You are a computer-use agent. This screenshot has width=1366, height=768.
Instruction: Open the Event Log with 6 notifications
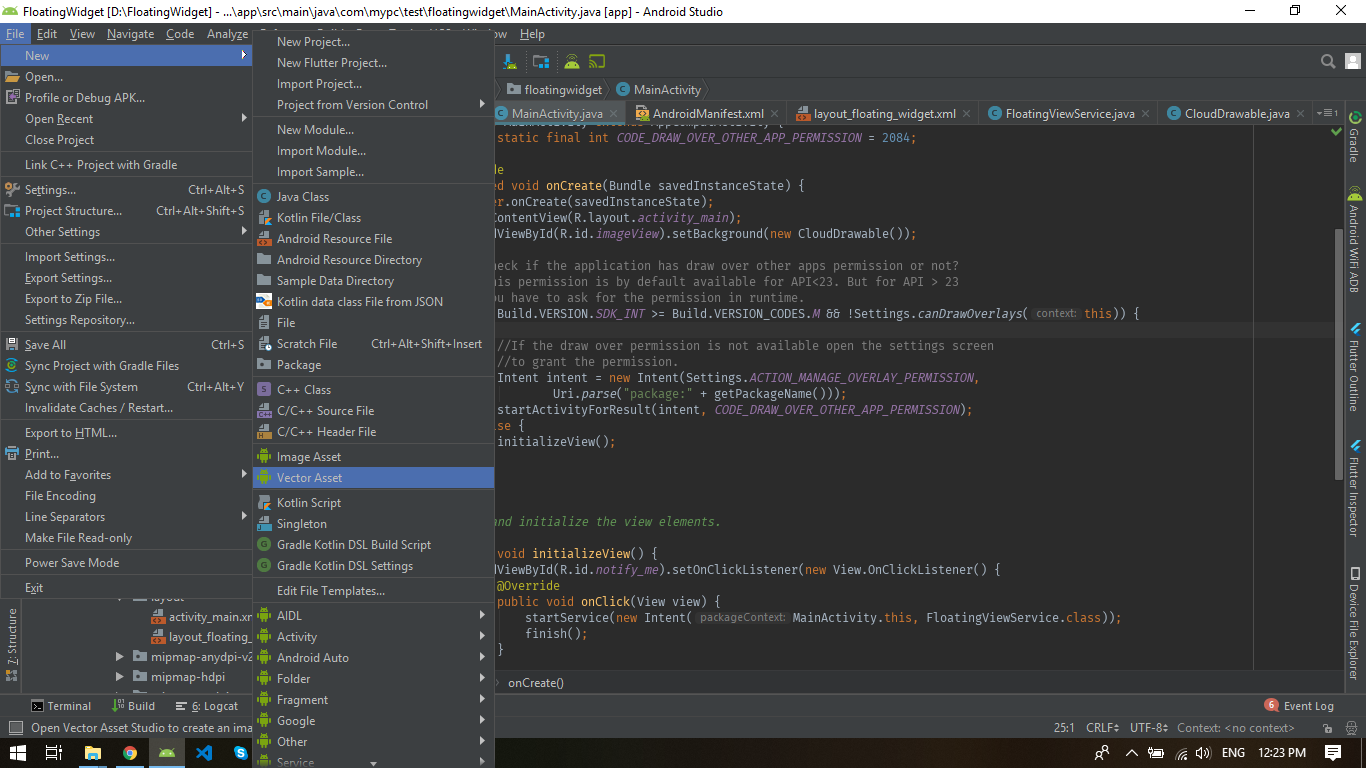tap(1299, 706)
